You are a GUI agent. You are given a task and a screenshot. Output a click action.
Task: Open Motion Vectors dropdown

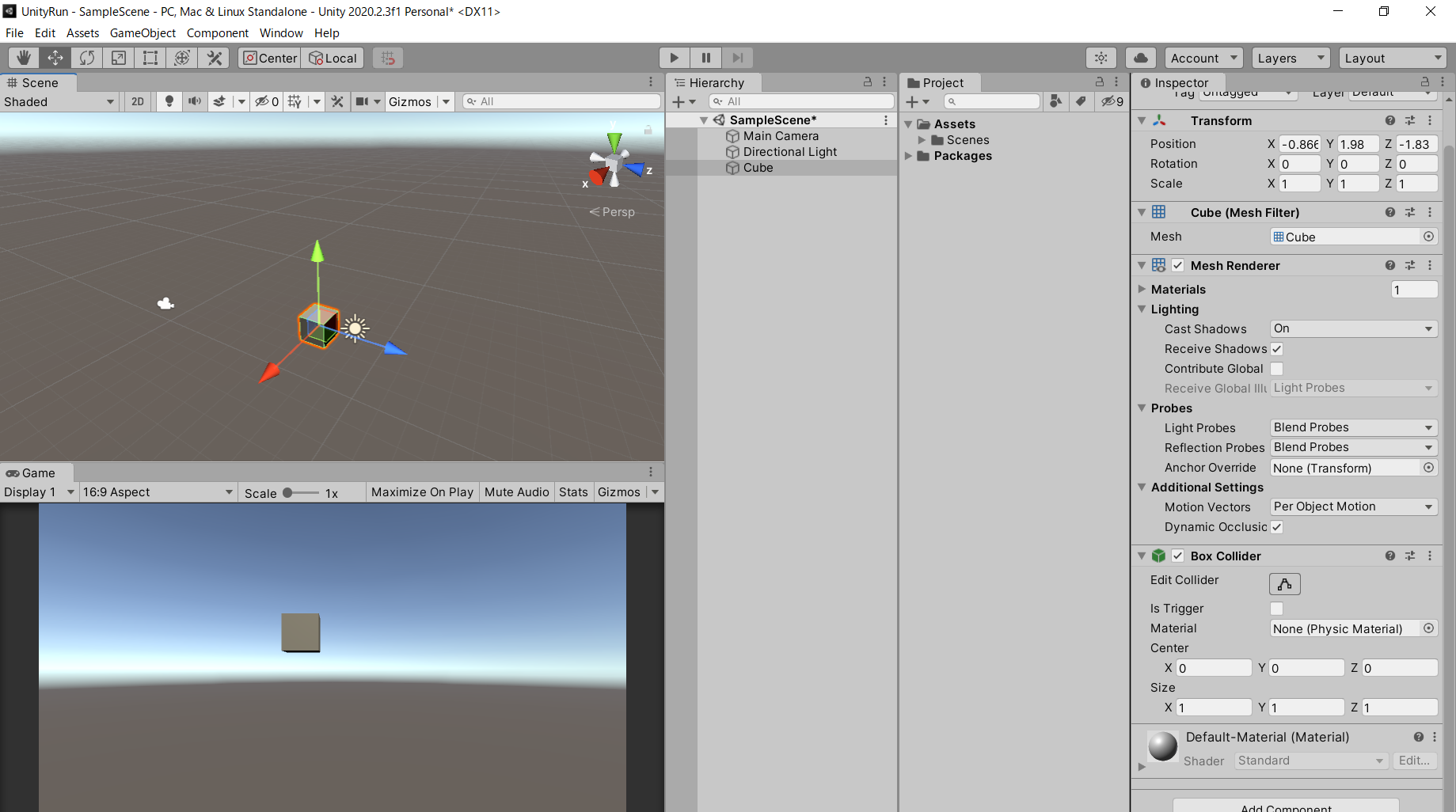click(1354, 507)
